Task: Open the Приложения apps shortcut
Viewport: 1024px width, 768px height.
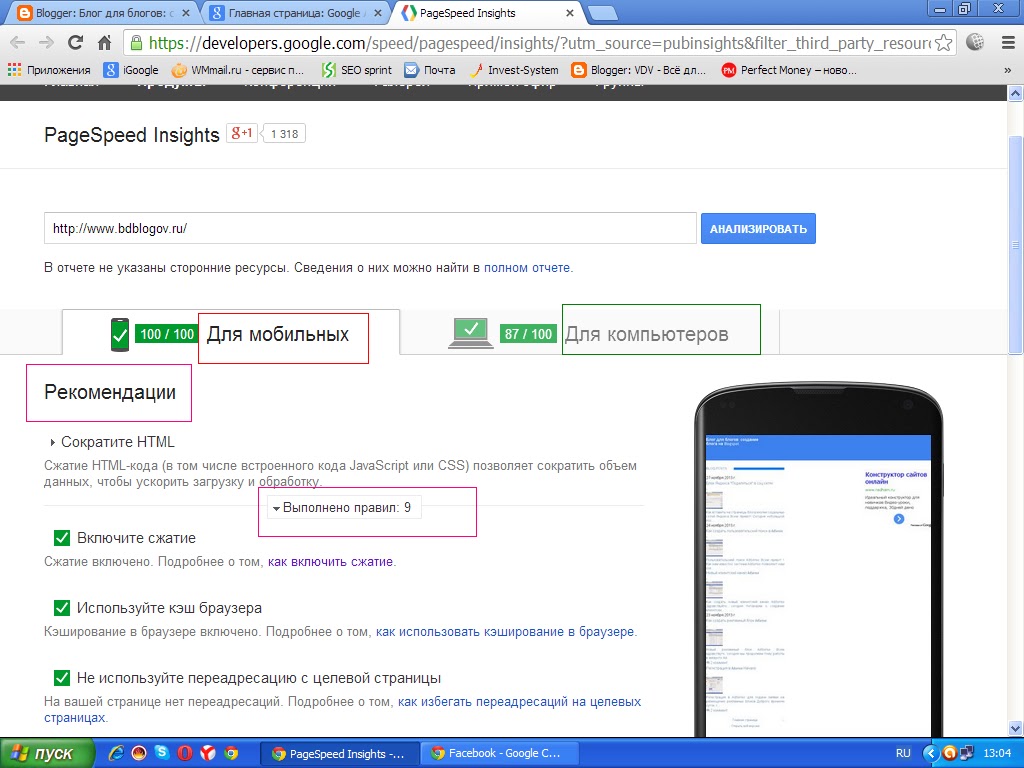Action: coord(49,70)
